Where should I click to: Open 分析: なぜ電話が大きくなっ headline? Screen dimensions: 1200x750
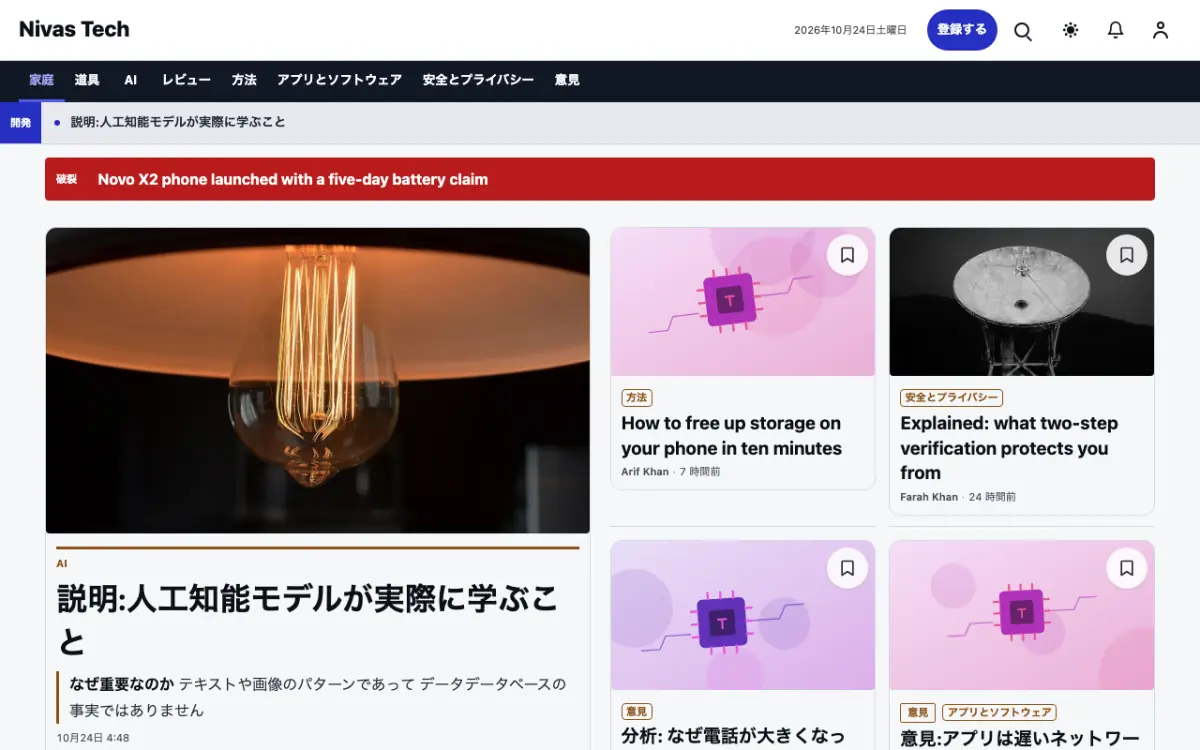point(733,736)
